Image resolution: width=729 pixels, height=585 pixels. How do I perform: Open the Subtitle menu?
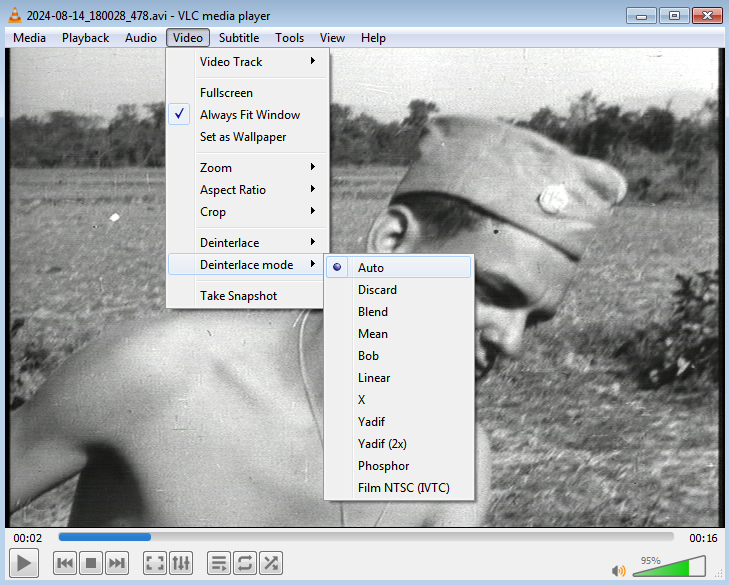point(239,38)
